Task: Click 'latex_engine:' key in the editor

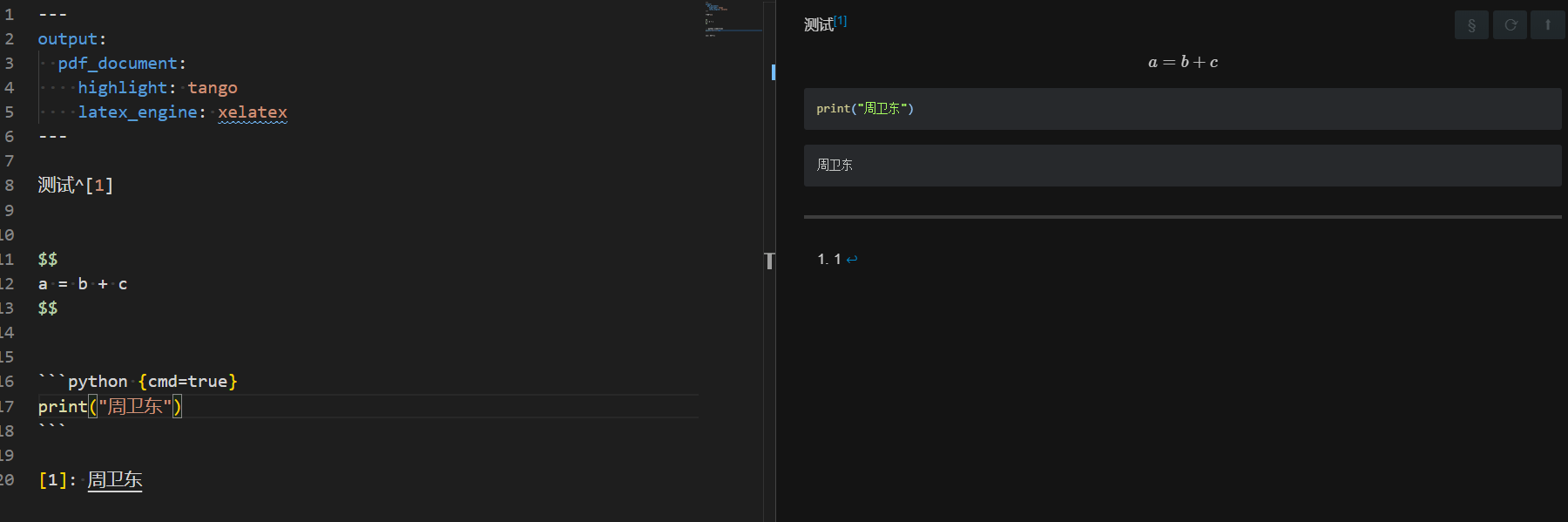Action: (142, 112)
